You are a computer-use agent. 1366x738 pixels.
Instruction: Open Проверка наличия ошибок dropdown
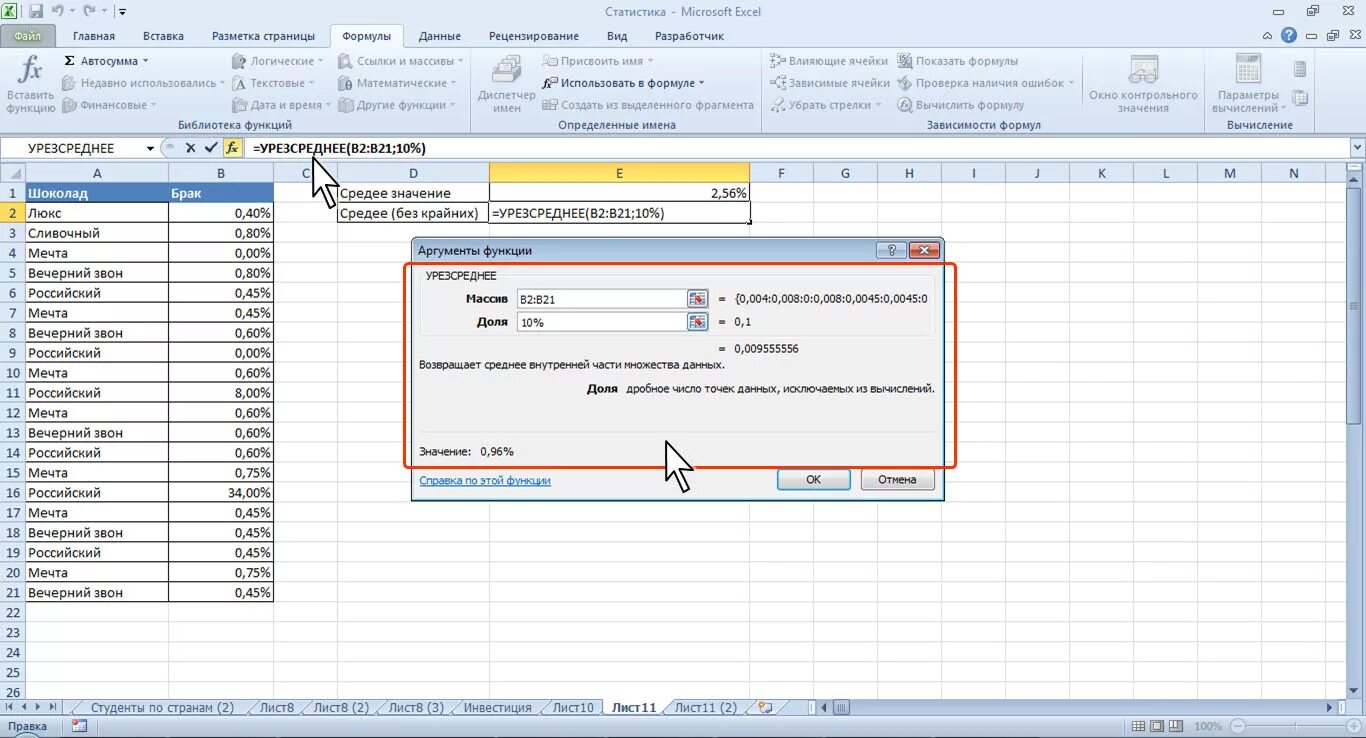[x=986, y=83]
